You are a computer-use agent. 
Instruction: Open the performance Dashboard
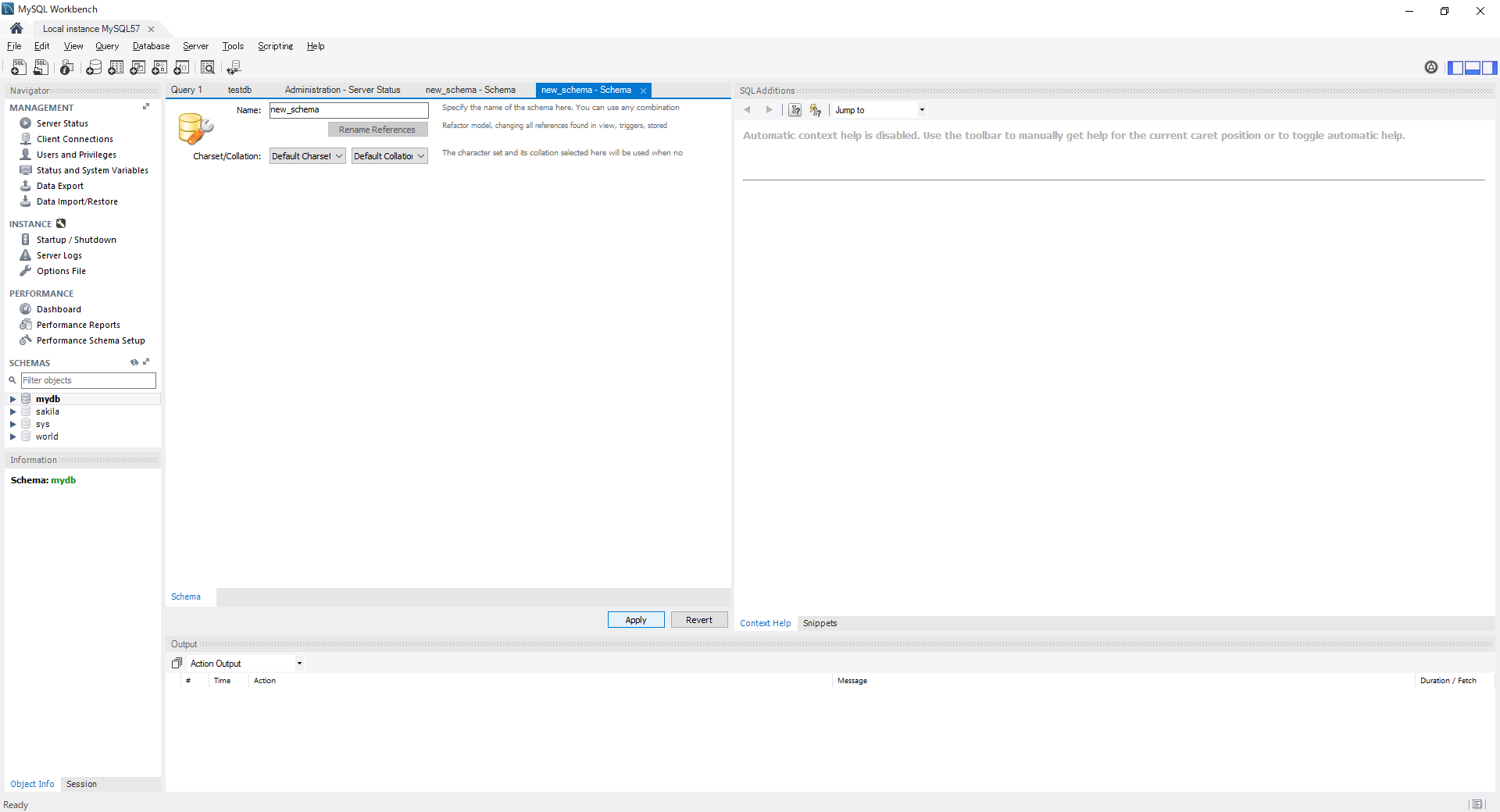[59, 309]
